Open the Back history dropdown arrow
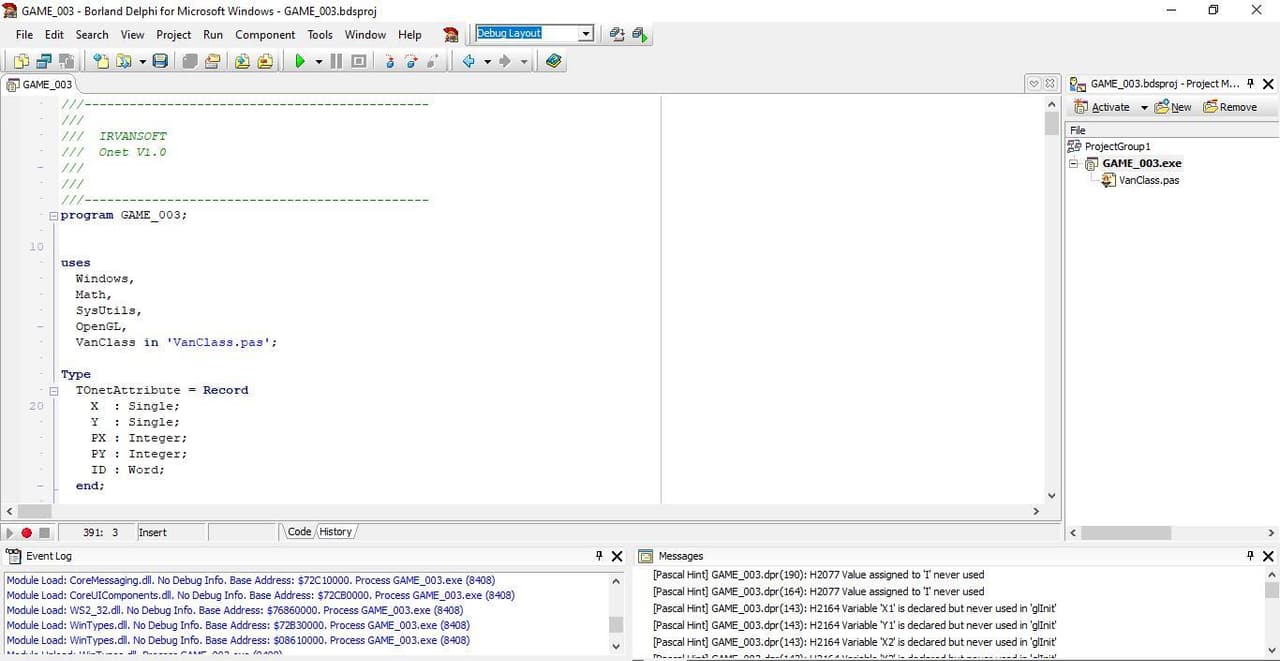Screen dimensions: 1280x661 487,61
